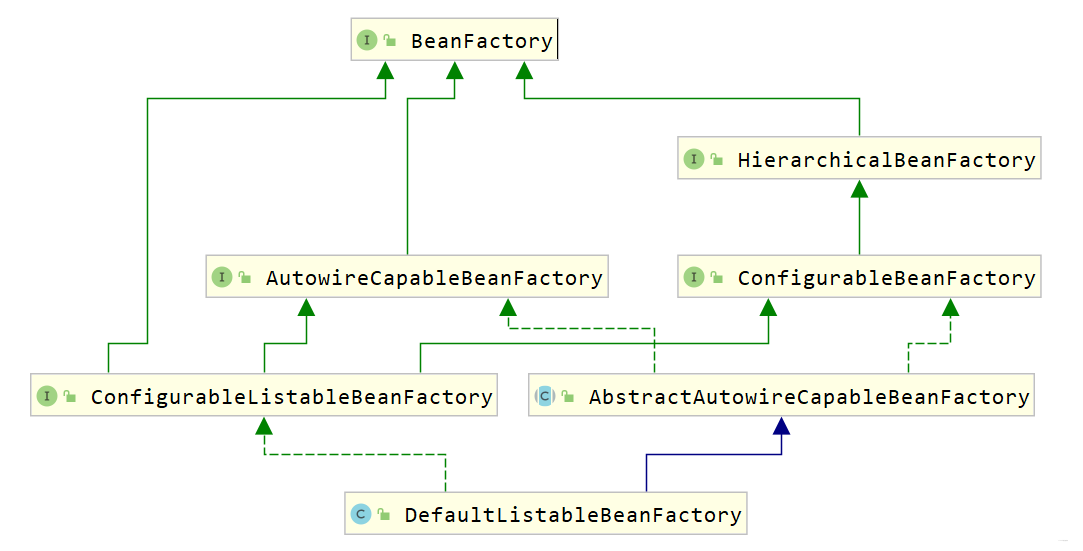Click the interface icon on AutowireCapableBeanFactory
The image size is (1083, 551).
click(222, 277)
